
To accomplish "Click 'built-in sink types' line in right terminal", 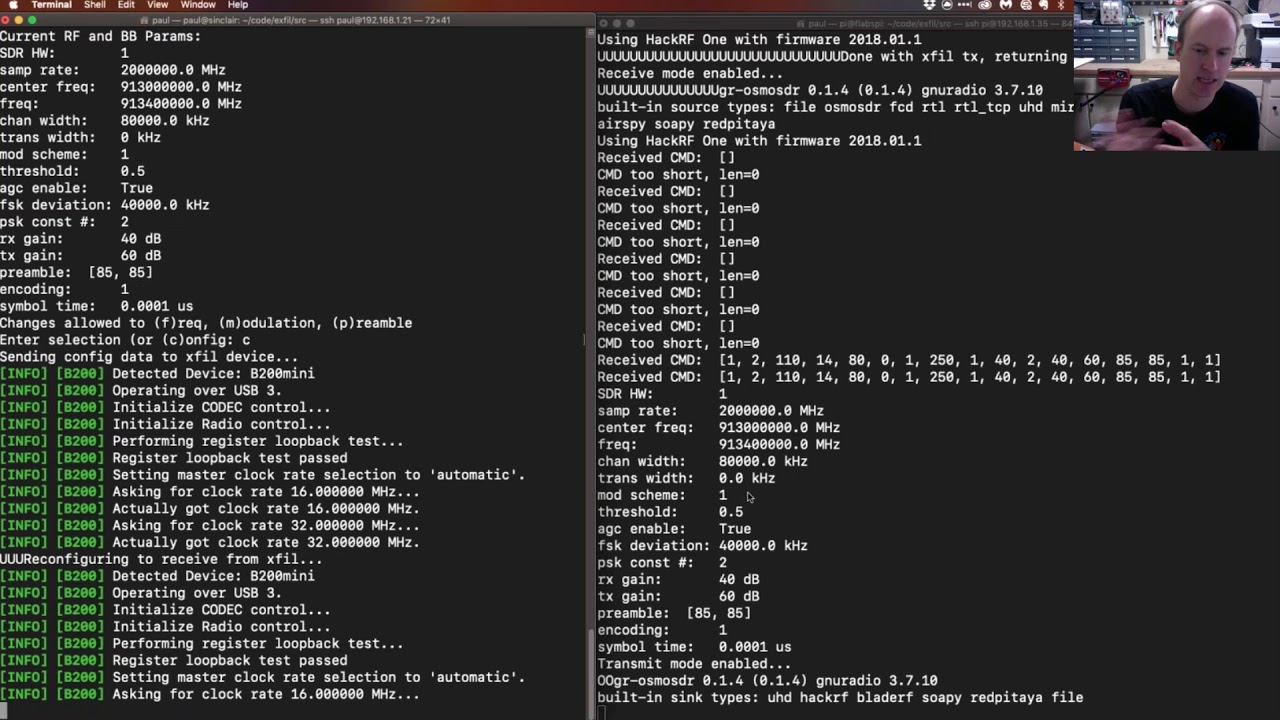I will (x=840, y=697).
